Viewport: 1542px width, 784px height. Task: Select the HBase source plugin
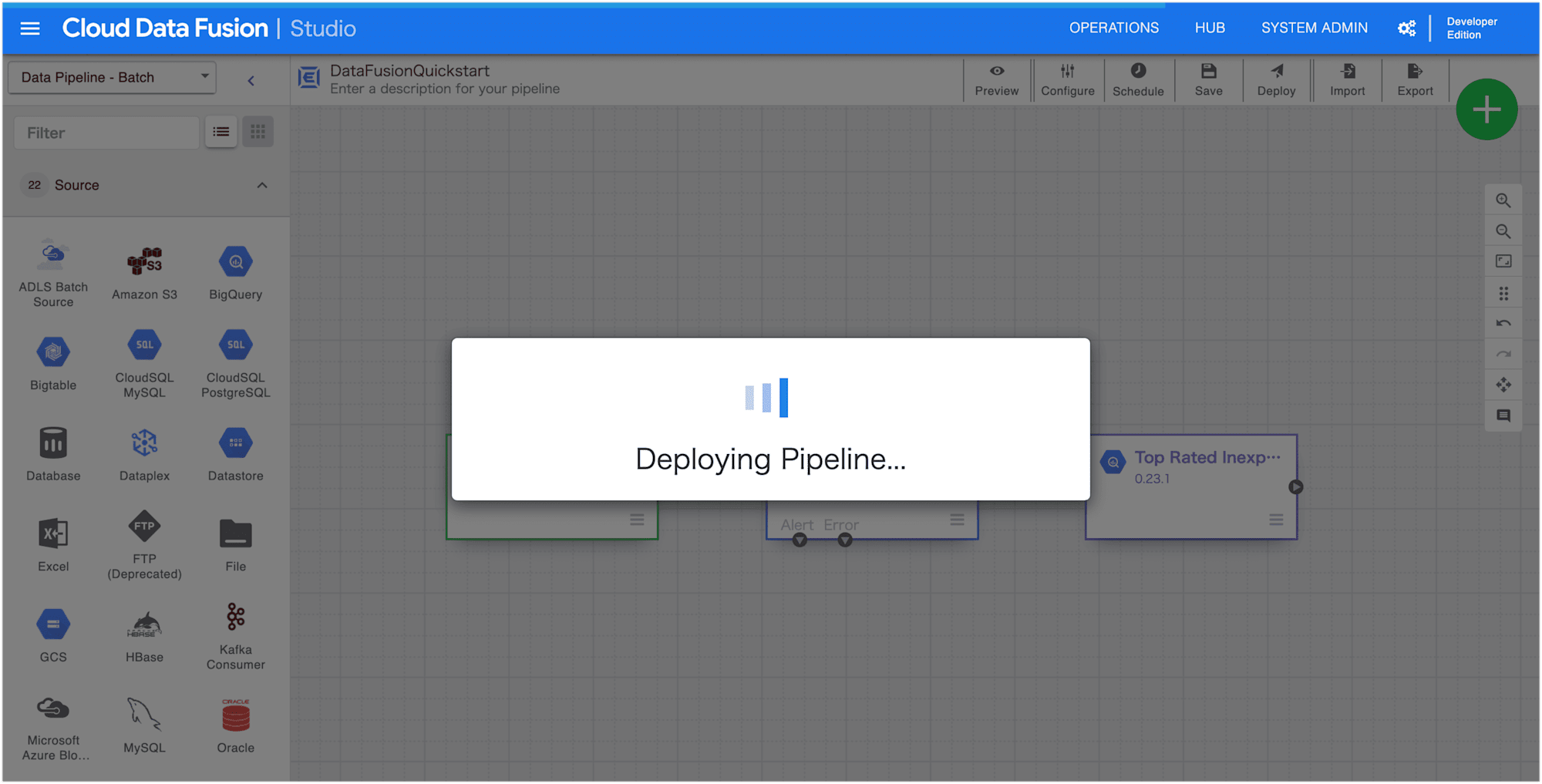point(144,636)
